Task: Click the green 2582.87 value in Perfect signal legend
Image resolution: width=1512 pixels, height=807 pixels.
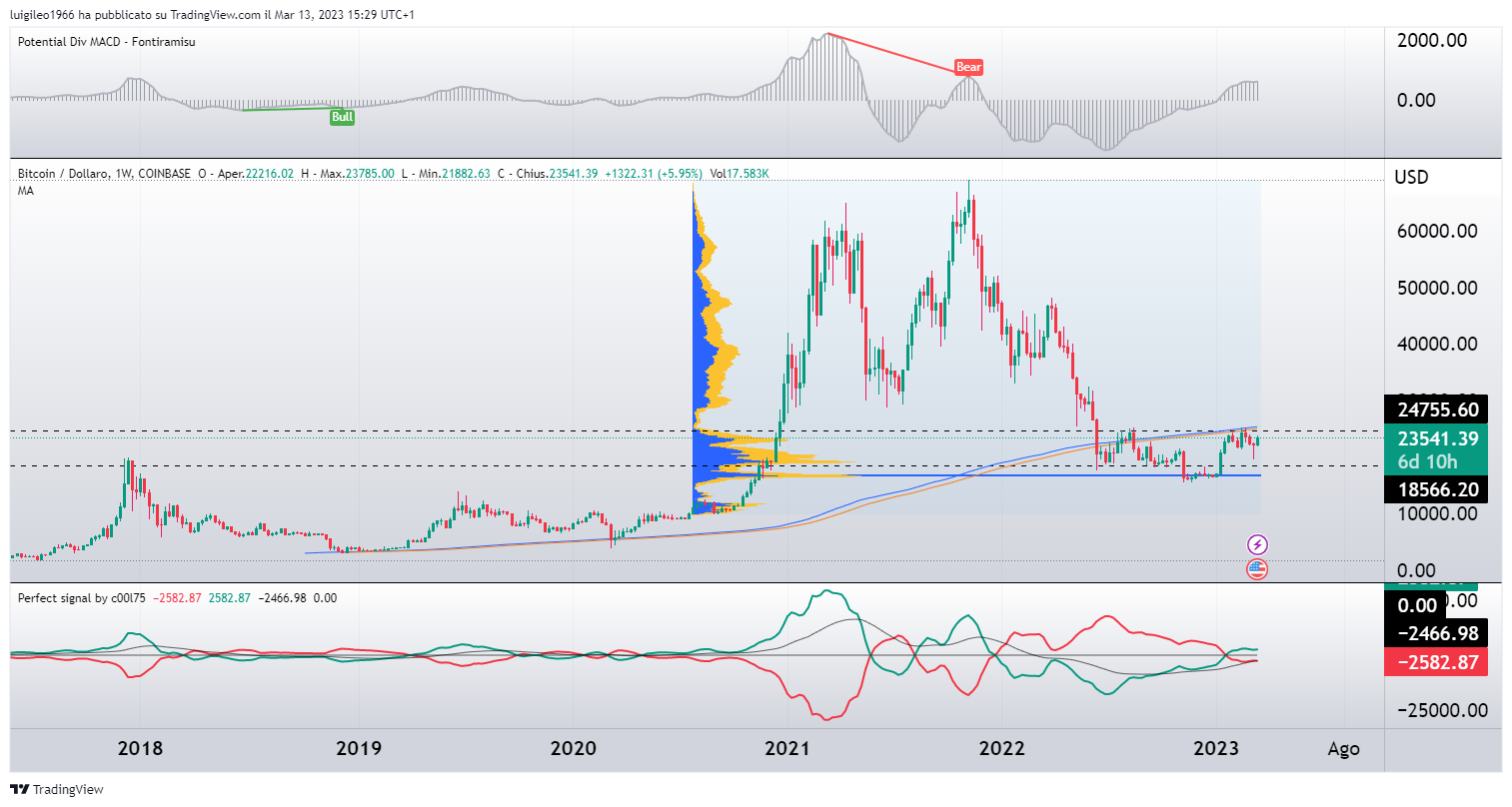Action: pos(229,598)
